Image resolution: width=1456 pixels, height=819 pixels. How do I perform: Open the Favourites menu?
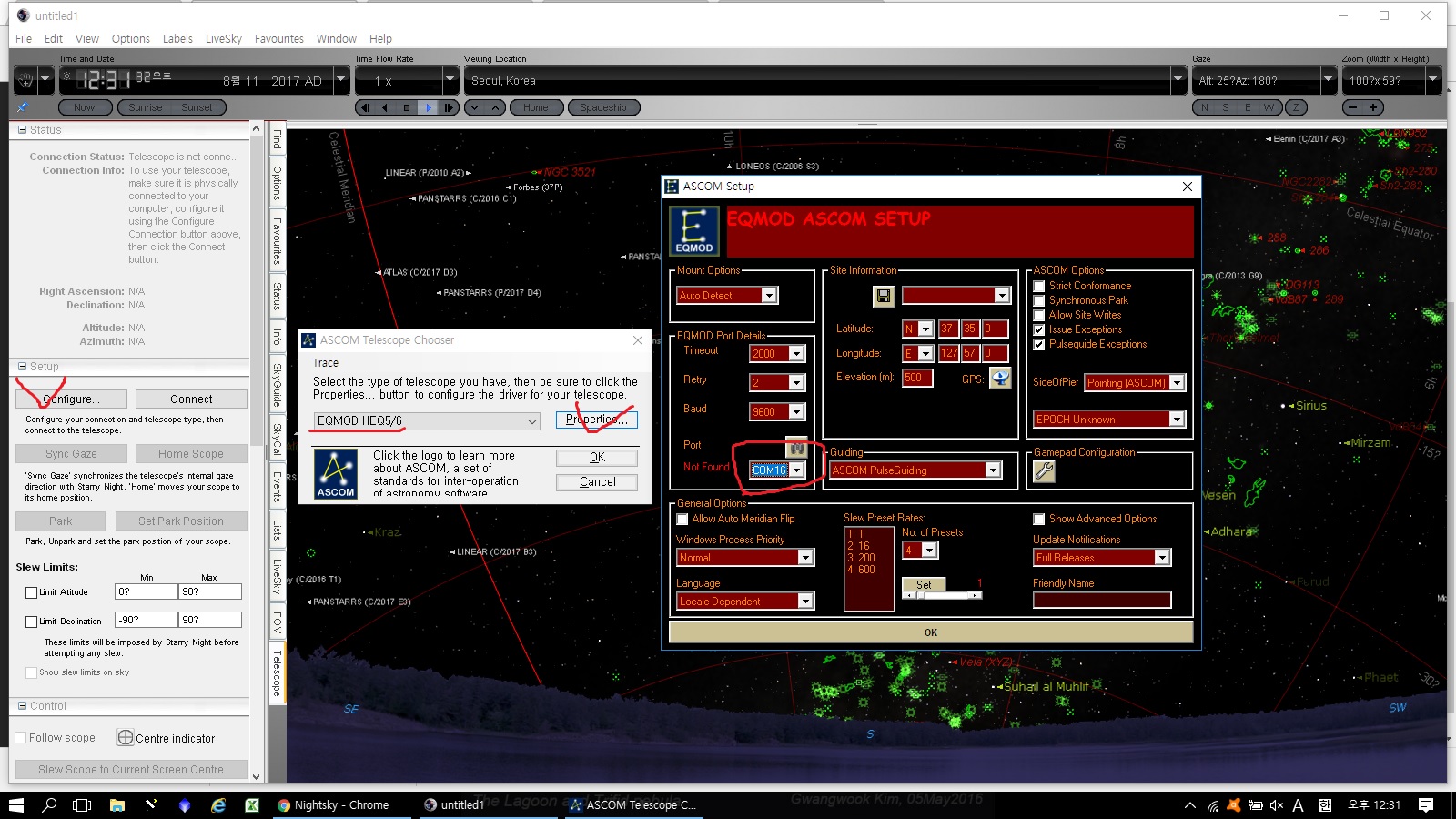(279, 39)
